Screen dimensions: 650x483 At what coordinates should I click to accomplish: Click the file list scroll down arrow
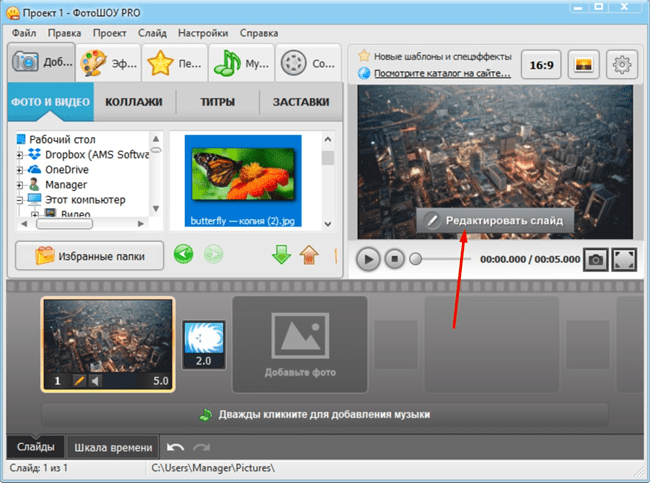(x=328, y=224)
